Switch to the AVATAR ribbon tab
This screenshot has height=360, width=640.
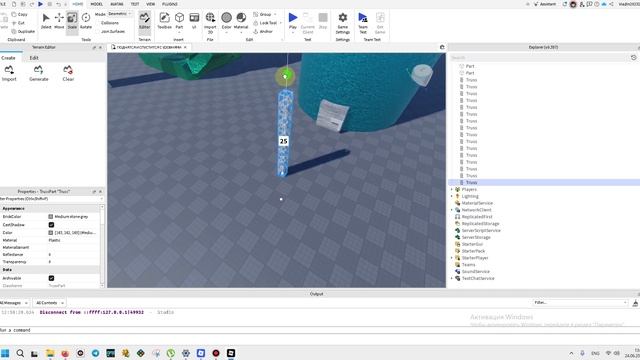click(x=117, y=4)
